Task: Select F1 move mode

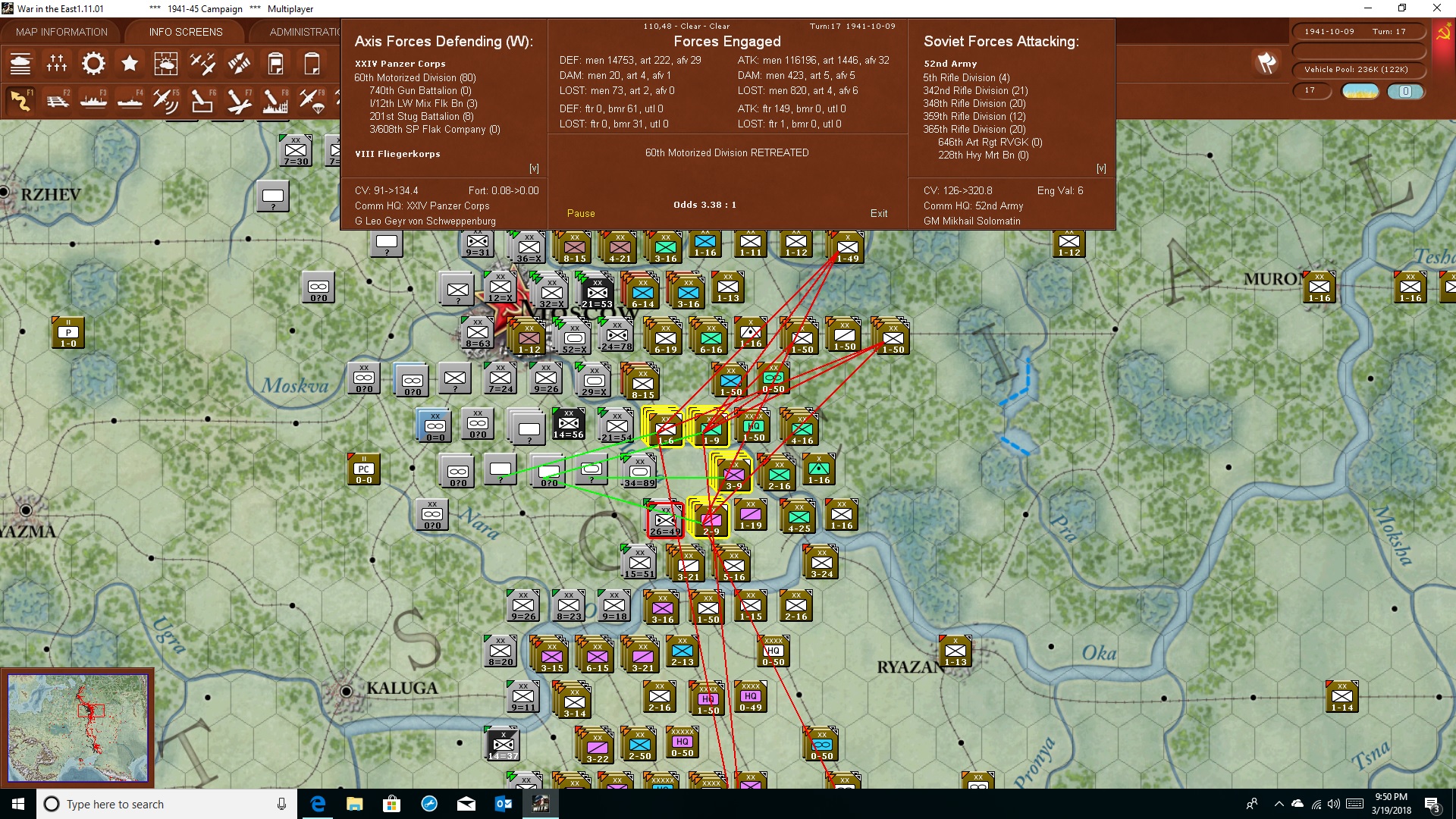Action: [x=20, y=100]
